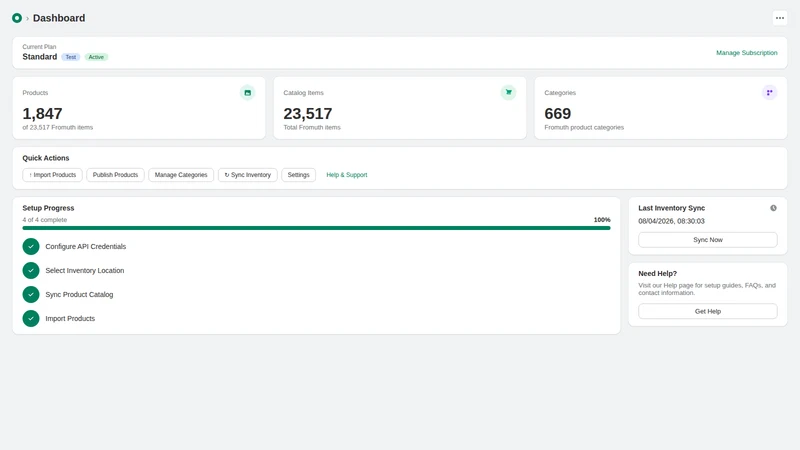Click the setup progress bar
This screenshot has width=800, height=450.
[x=316, y=228]
